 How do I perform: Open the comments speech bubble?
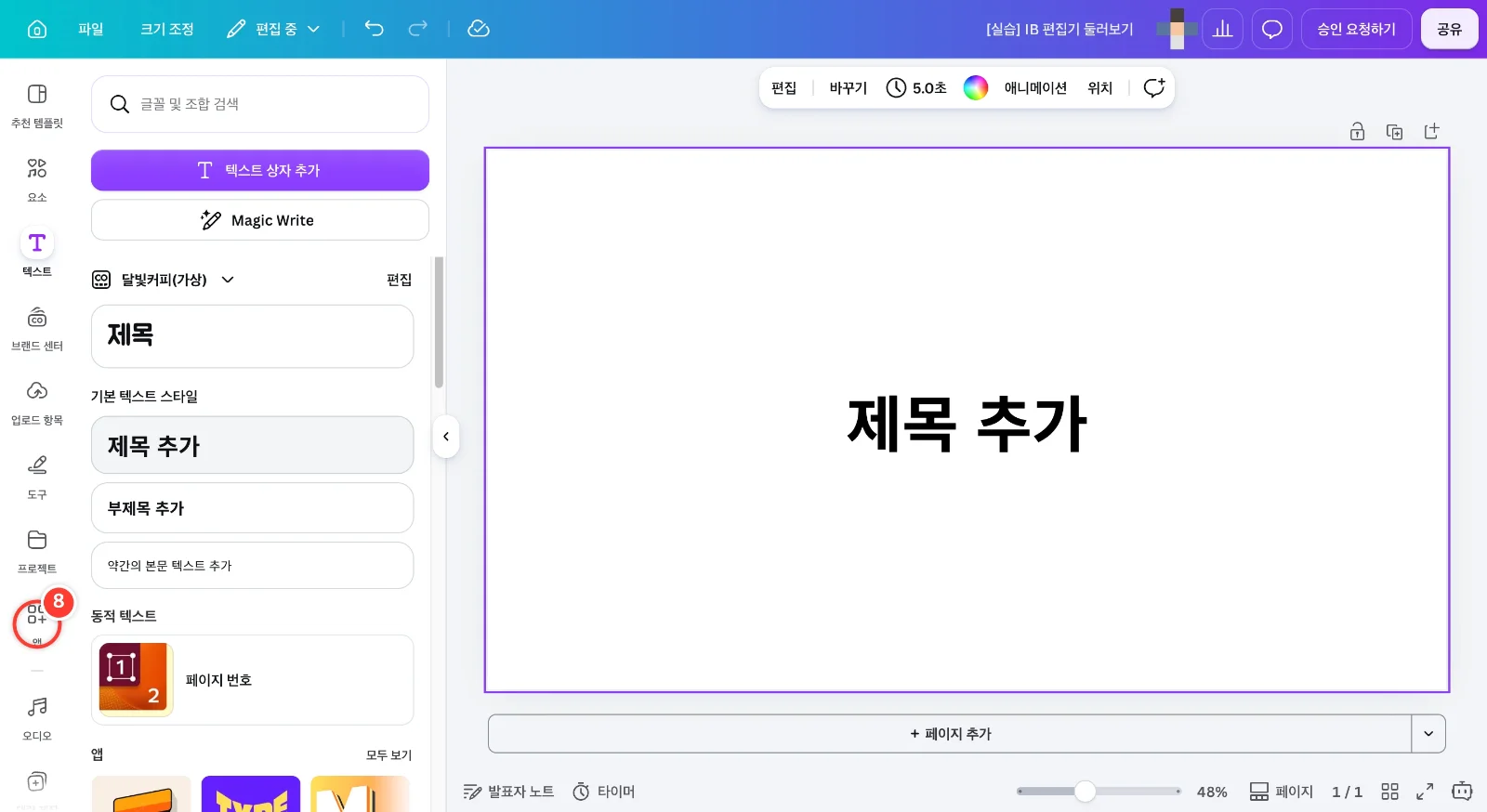tap(1272, 29)
